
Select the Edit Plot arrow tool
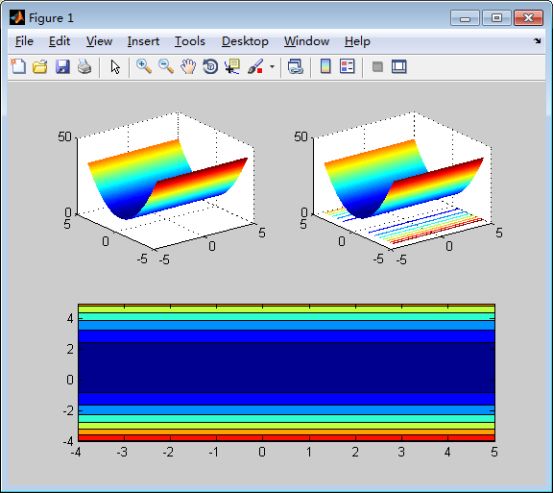point(115,66)
